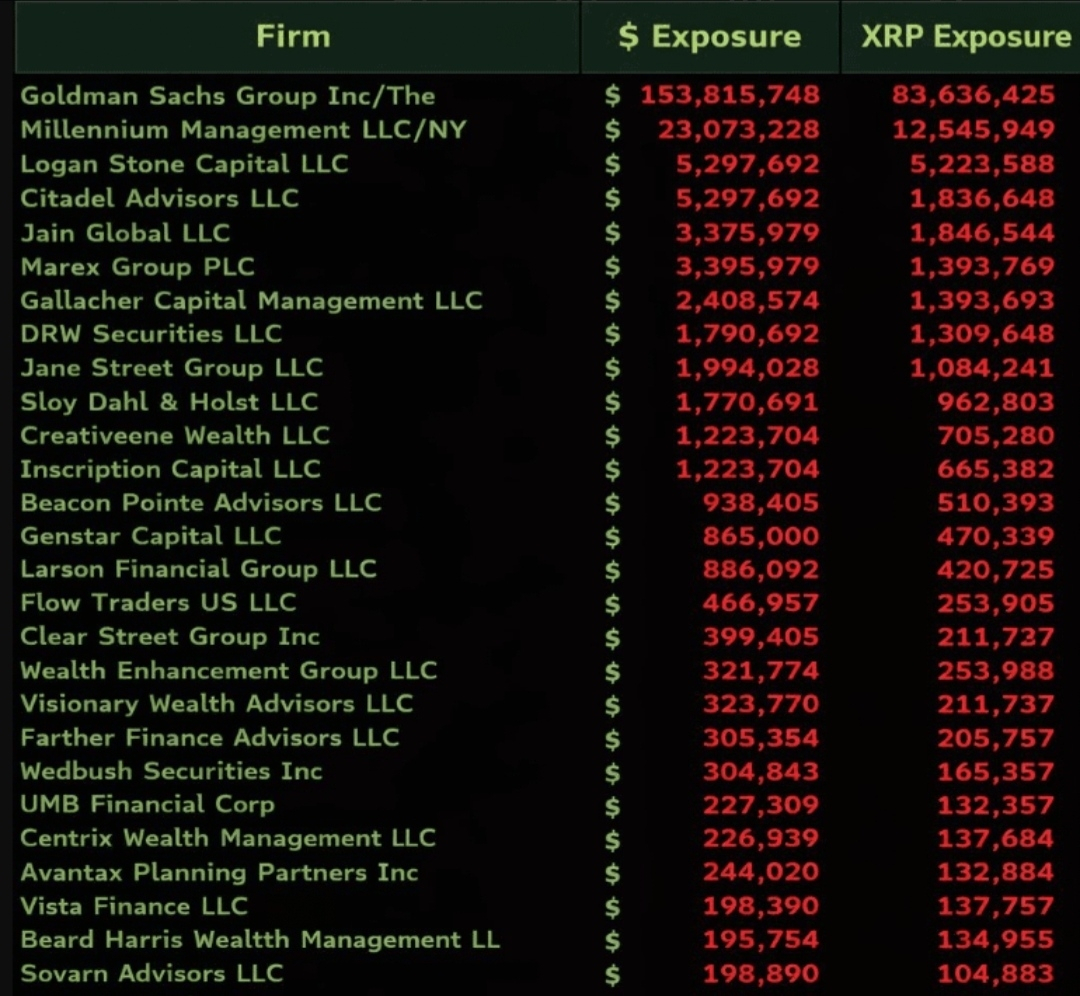Click the 1,770,691 dollar exposure value

(747, 402)
